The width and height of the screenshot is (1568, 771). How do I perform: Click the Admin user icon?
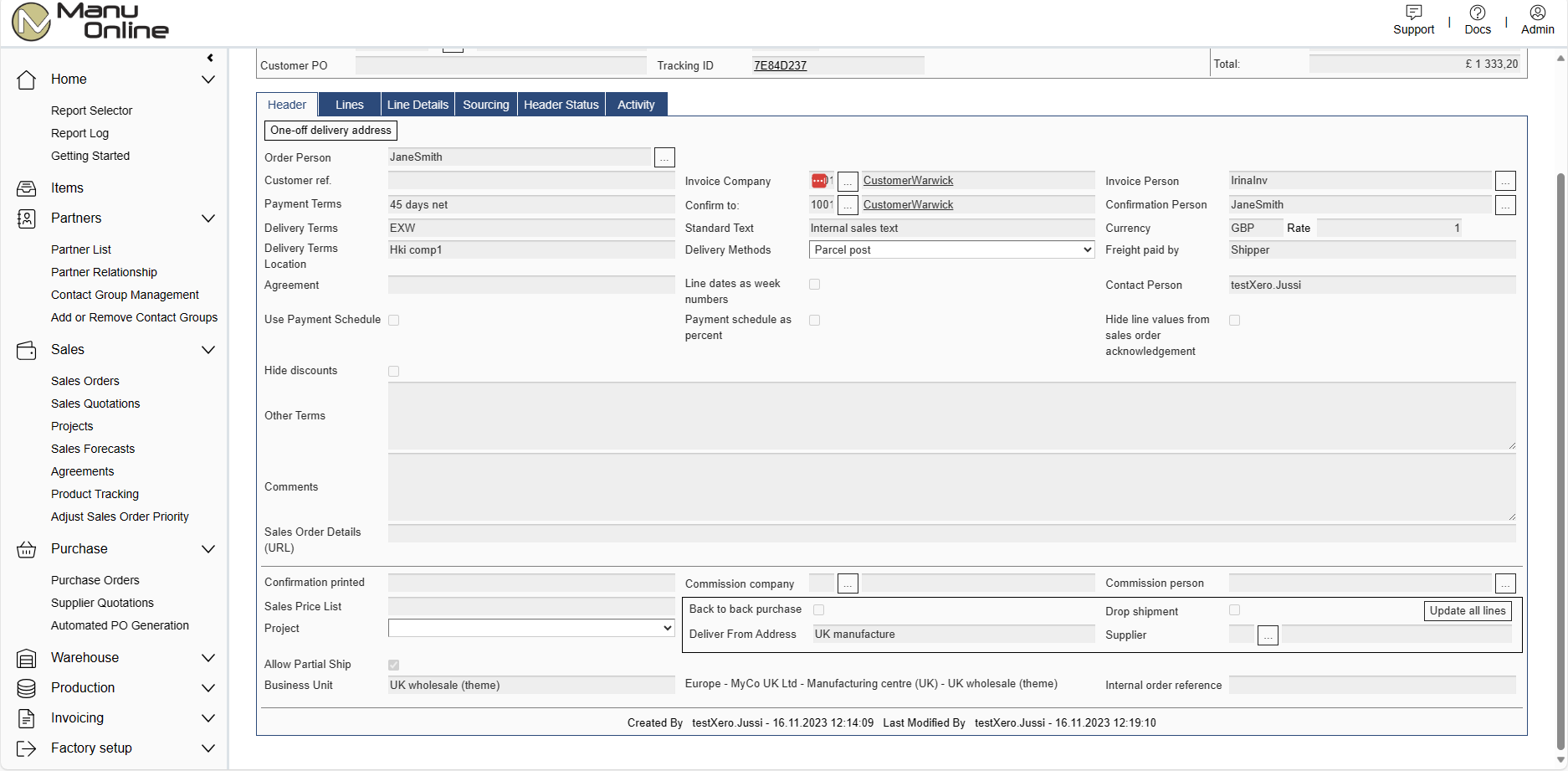1537,13
